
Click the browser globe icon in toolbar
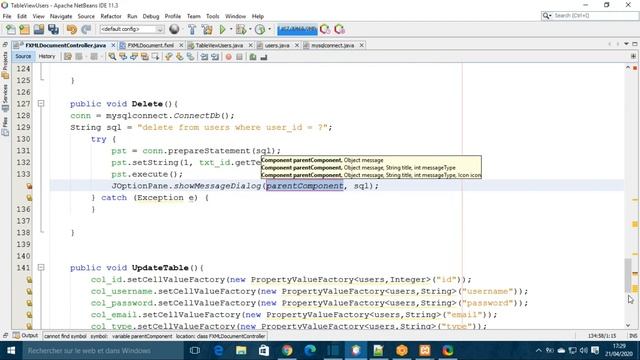174,29
